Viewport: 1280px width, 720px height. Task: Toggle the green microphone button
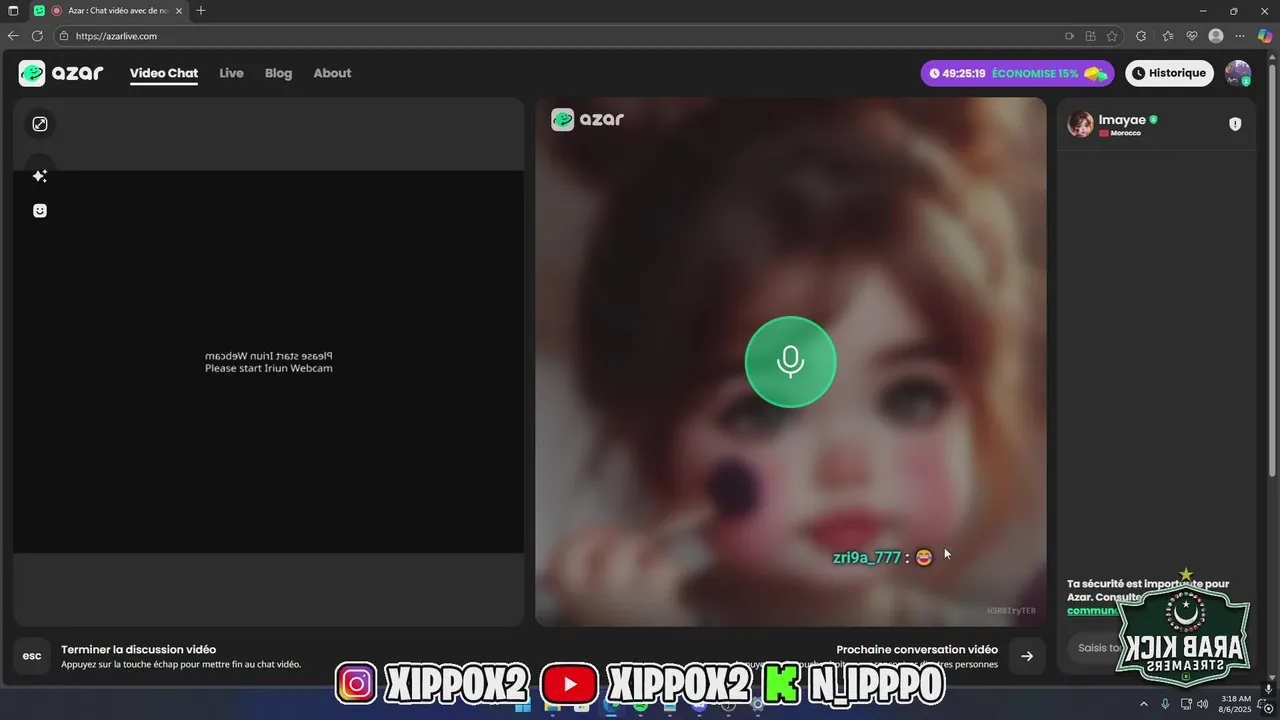tap(790, 362)
